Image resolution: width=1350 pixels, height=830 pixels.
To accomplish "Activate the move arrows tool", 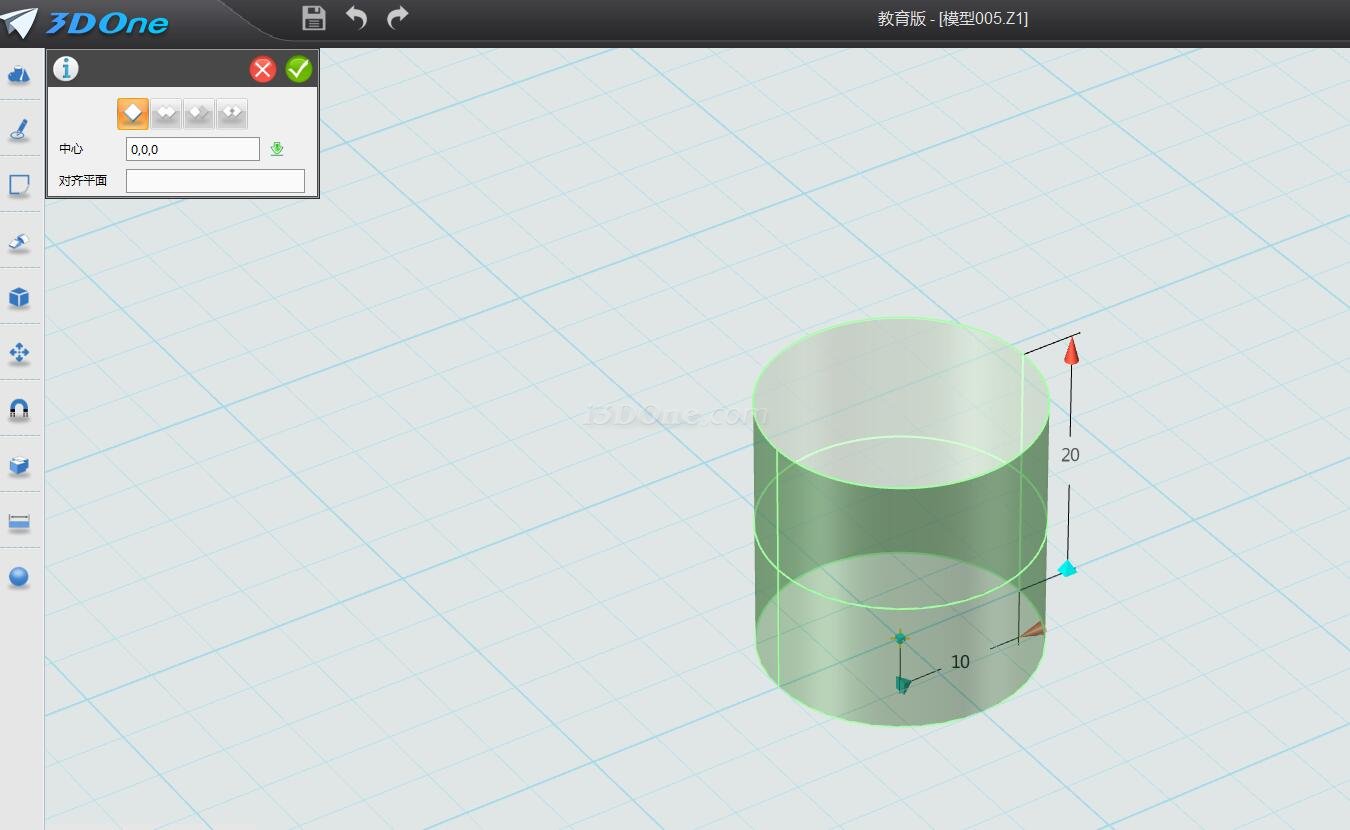I will click(x=19, y=353).
